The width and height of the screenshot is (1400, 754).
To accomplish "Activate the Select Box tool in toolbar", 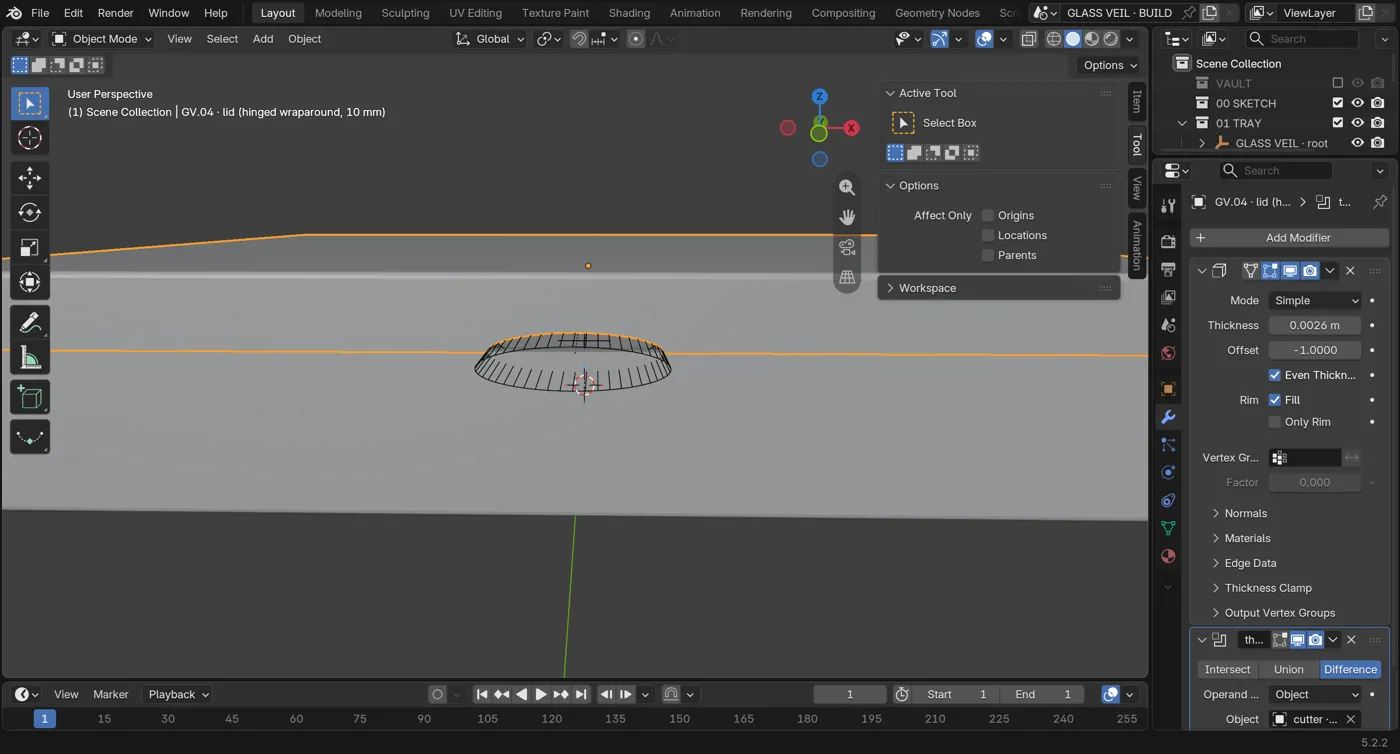I will click(30, 104).
